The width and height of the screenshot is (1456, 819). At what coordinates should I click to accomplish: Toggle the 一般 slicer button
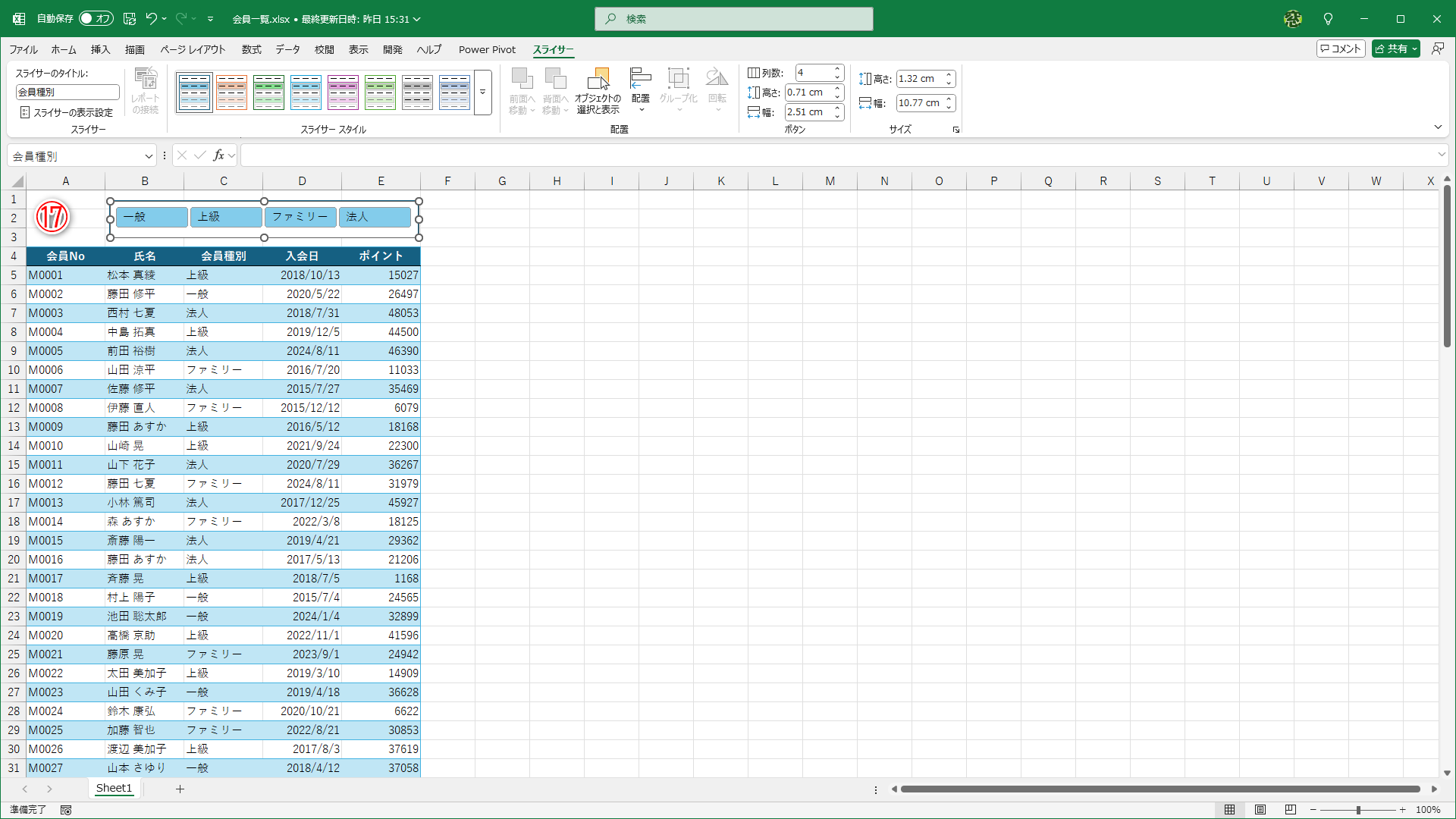(152, 217)
